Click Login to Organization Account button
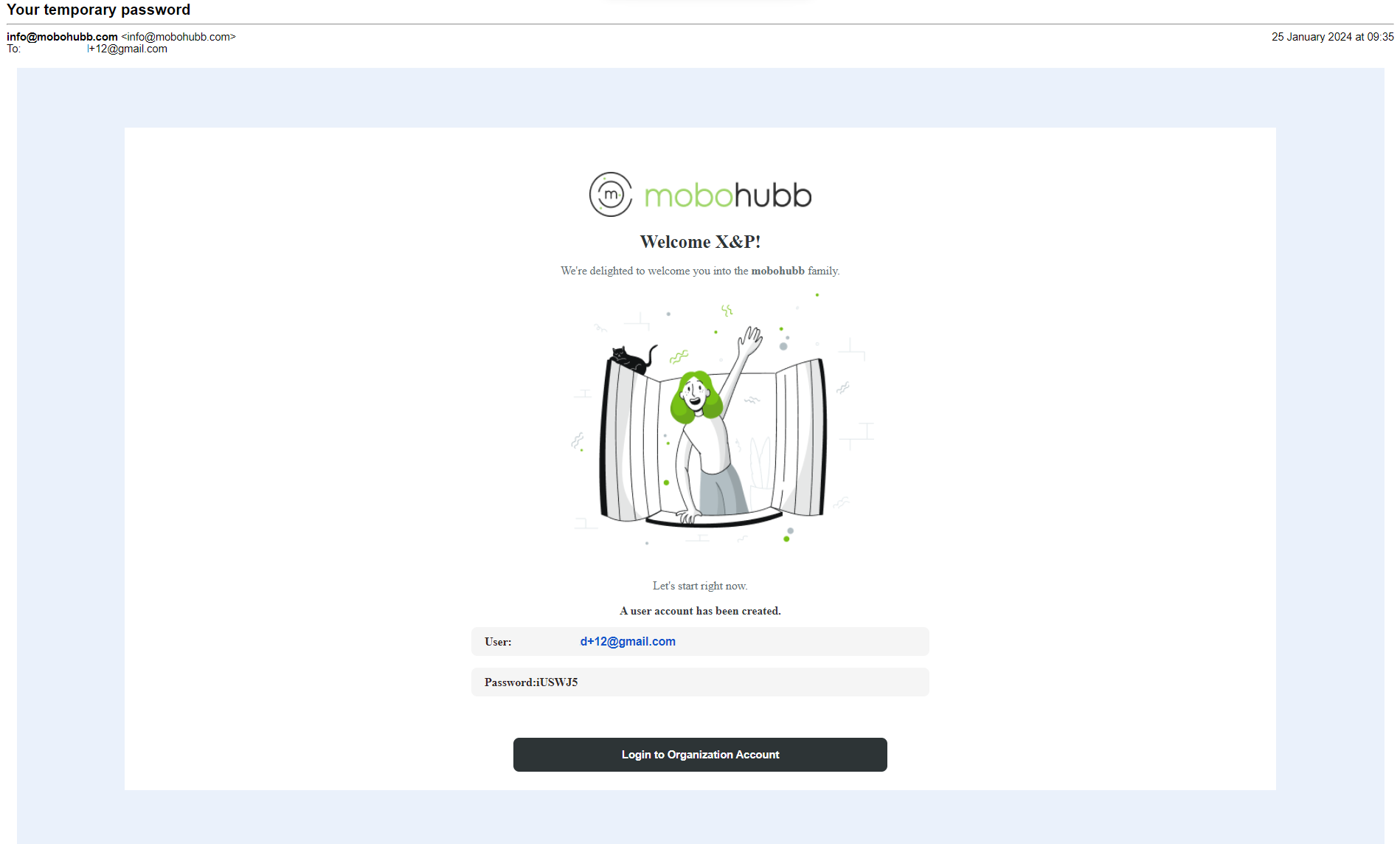This screenshot has width=1400, height=844. tap(700, 755)
